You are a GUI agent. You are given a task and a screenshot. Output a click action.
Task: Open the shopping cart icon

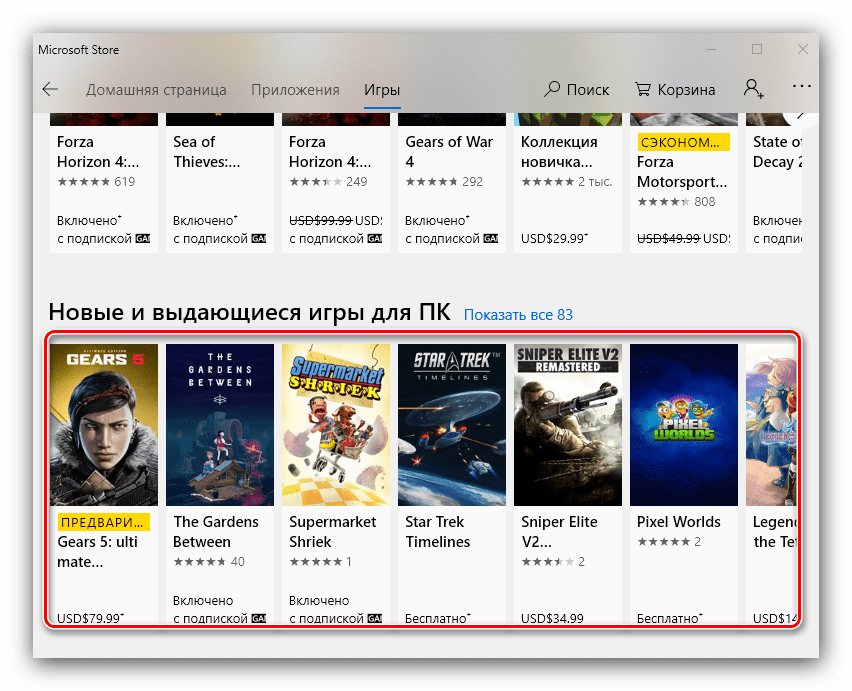[643, 89]
